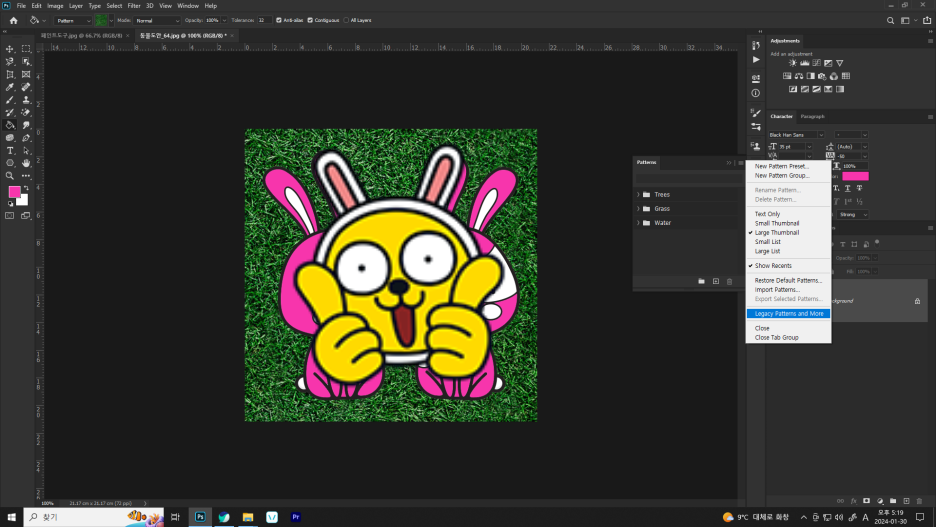
Task: Select the Paint Bucket tool
Action: coord(10,125)
